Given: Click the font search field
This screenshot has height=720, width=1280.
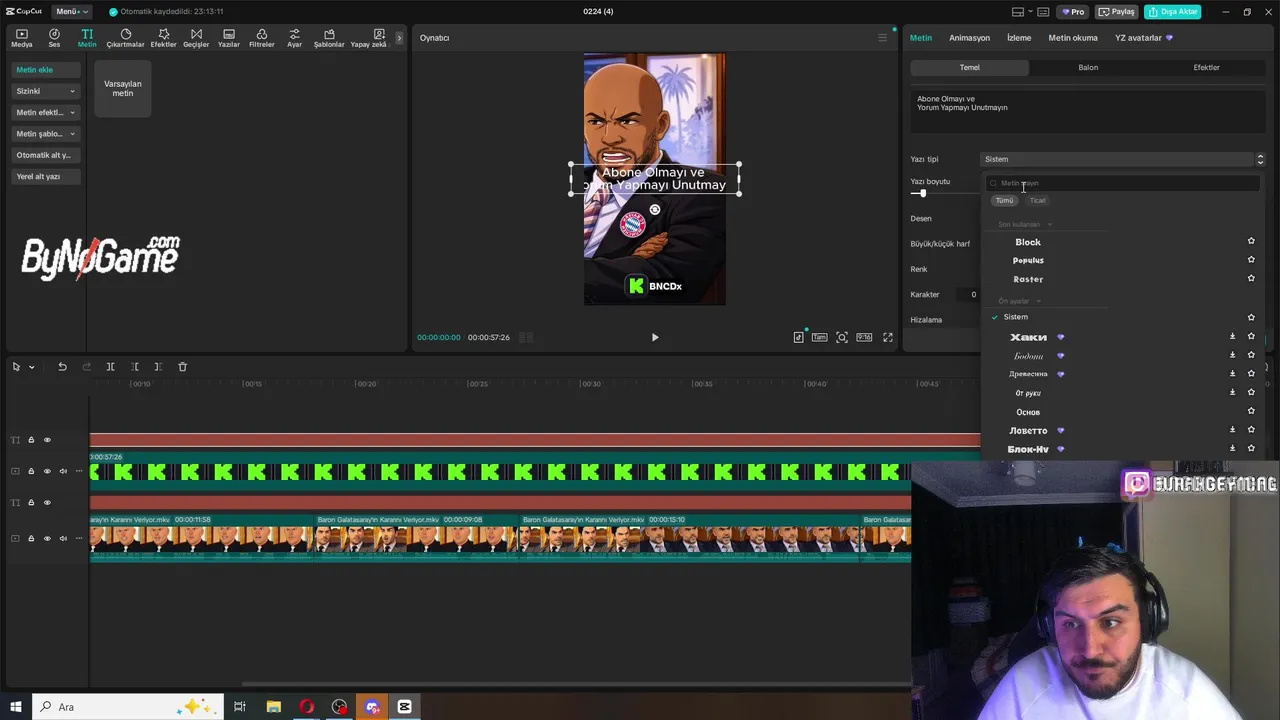Looking at the screenshot, I should [1123, 183].
